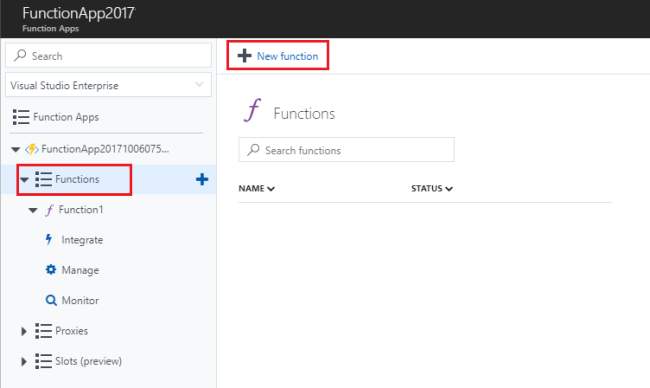The image size is (650, 388).
Task: Click the large purple f Functions icon
Action: [252, 110]
